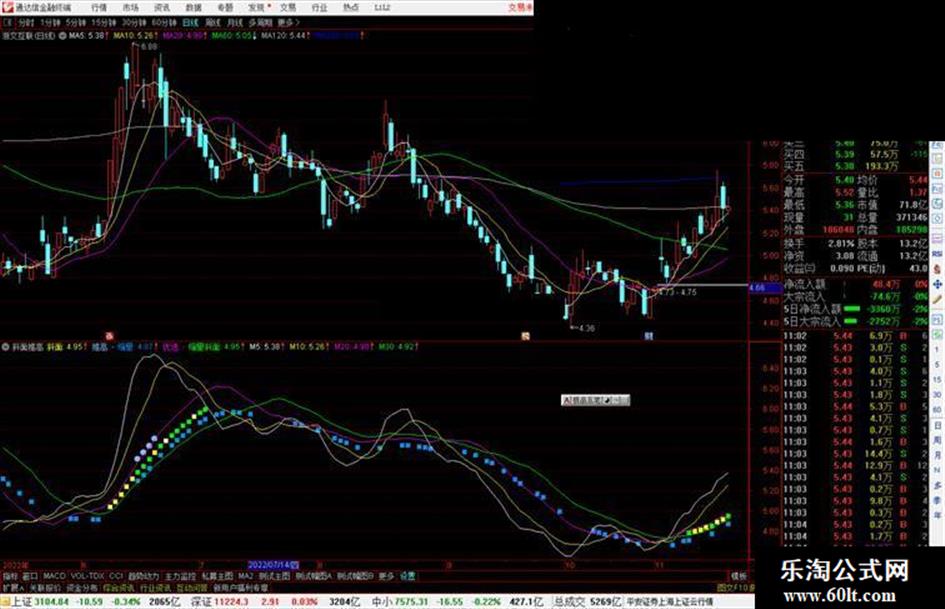945x609 pixels.
Task: Click the sidebar 日 period button
Action: [x=937, y=425]
